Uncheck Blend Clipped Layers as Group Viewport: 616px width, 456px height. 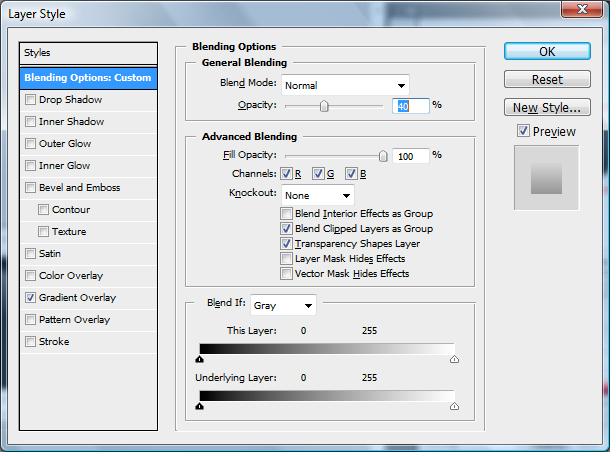[x=286, y=229]
